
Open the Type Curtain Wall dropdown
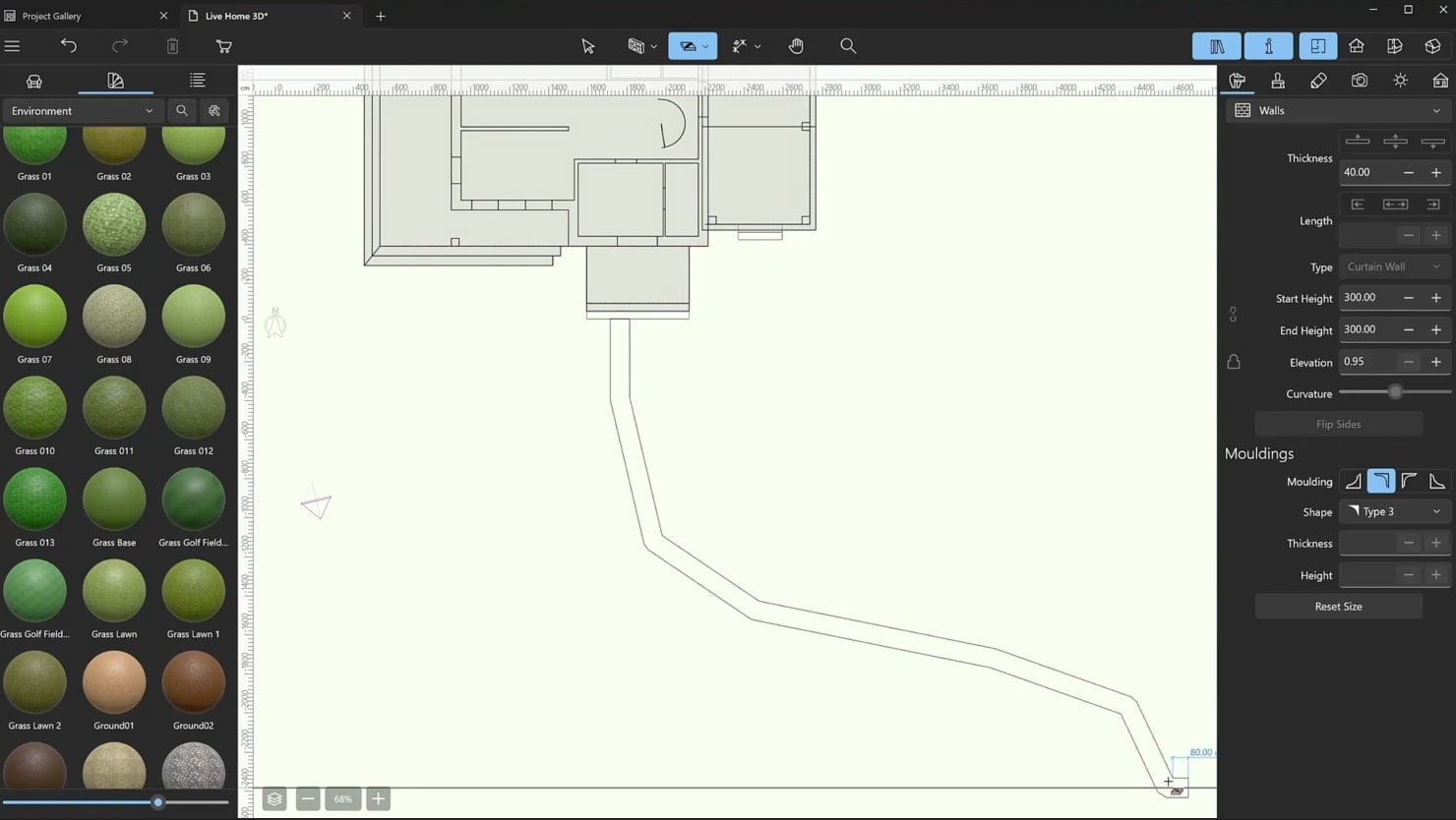(x=1394, y=266)
